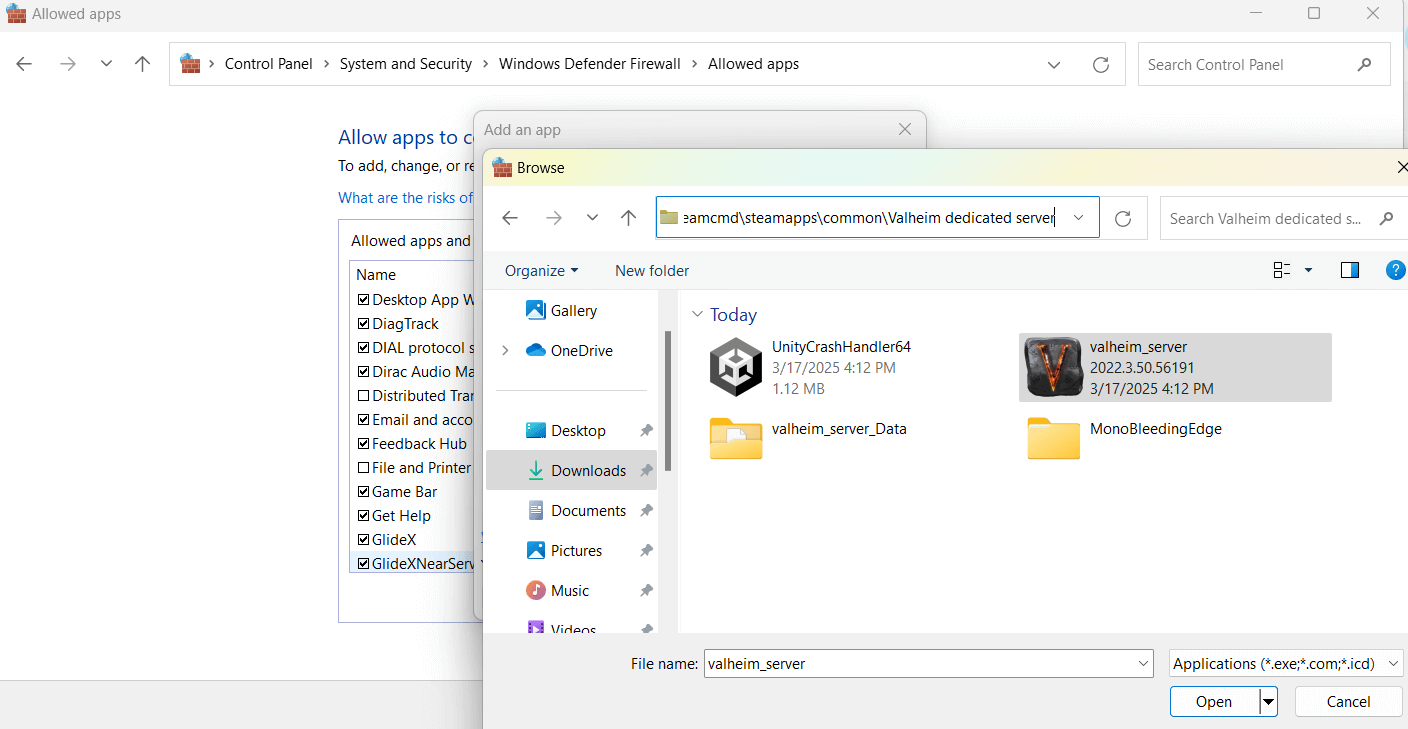
Task: Click the File name input field
Action: pyautogui.click(x=920, y=663)
